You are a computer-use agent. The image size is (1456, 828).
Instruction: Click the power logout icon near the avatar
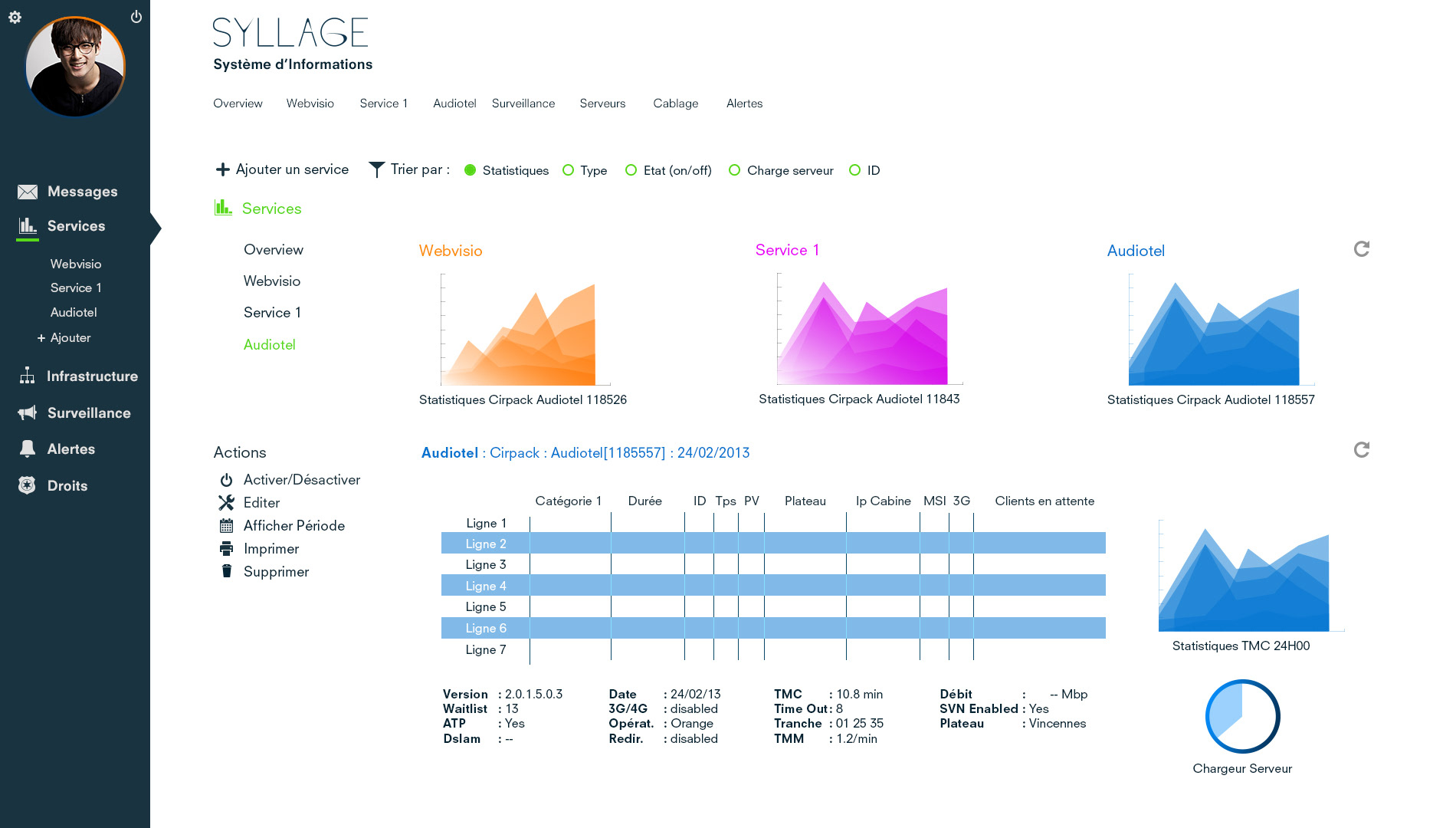pyautogui.click(x=136, y=17)
